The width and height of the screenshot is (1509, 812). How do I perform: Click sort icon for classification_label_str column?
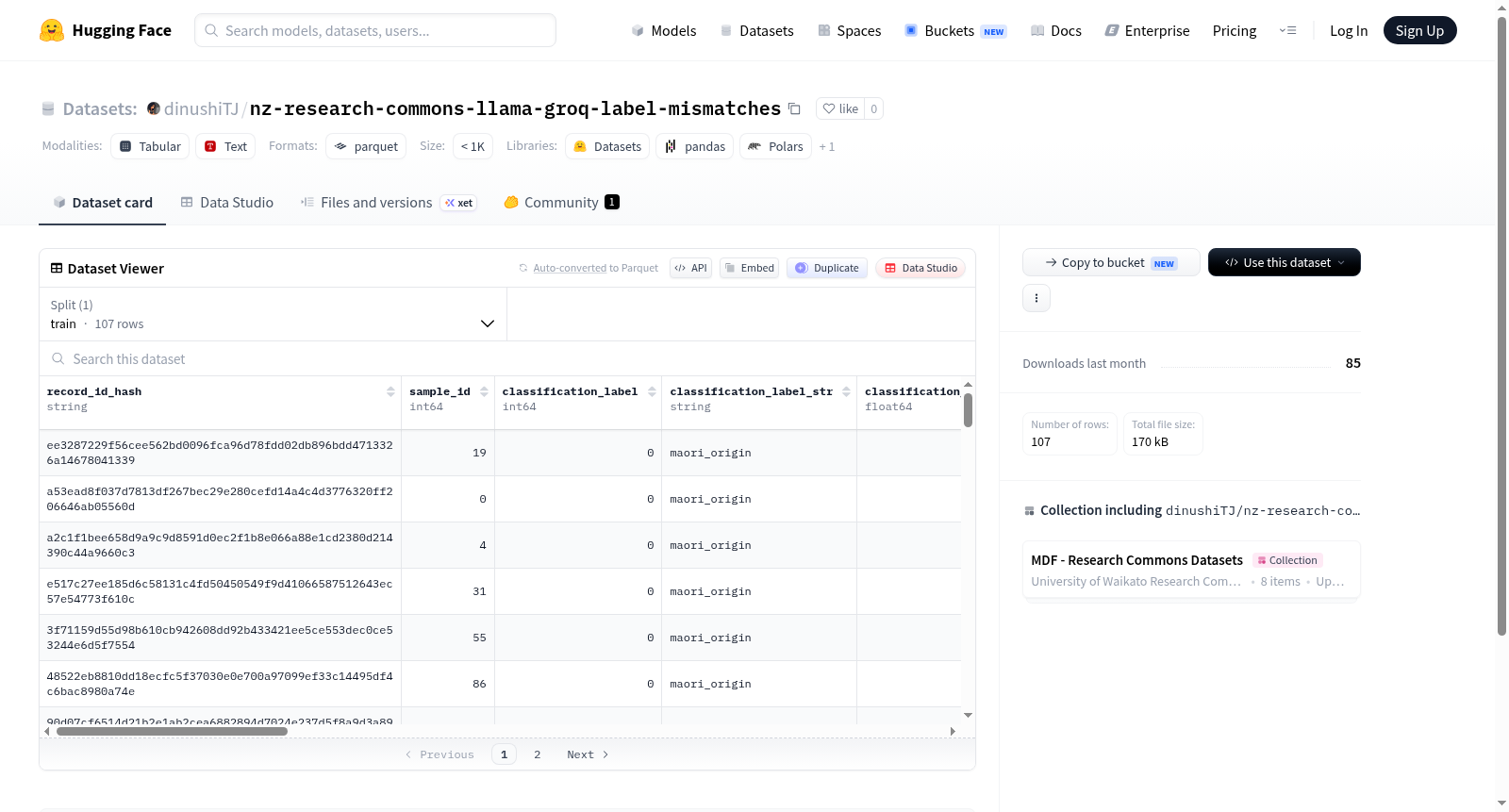846,391
